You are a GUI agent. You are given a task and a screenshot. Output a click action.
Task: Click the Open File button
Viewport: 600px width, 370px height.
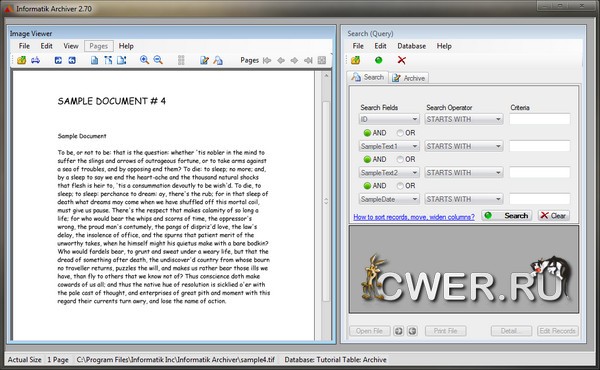(370, 331)
